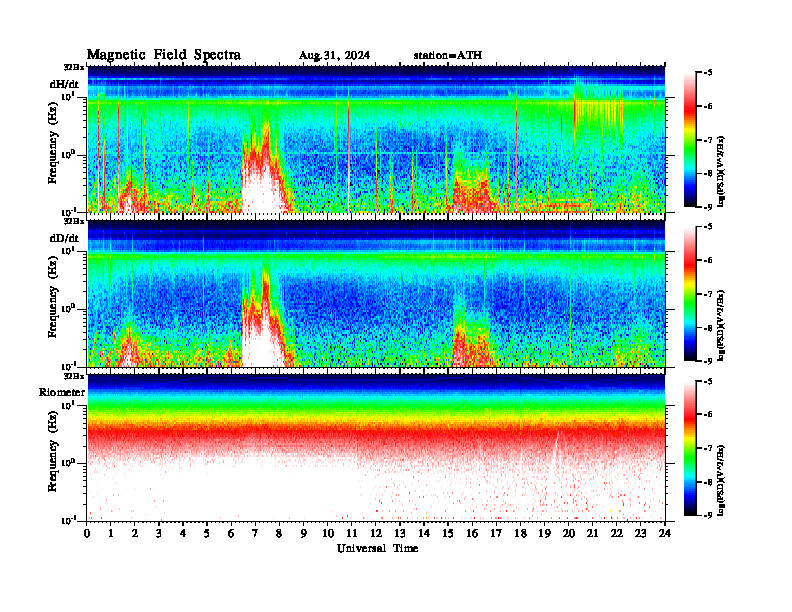Click the -7 tick on dD/dt color scale
Screen dimensions: 792x612
coord(708,294)
